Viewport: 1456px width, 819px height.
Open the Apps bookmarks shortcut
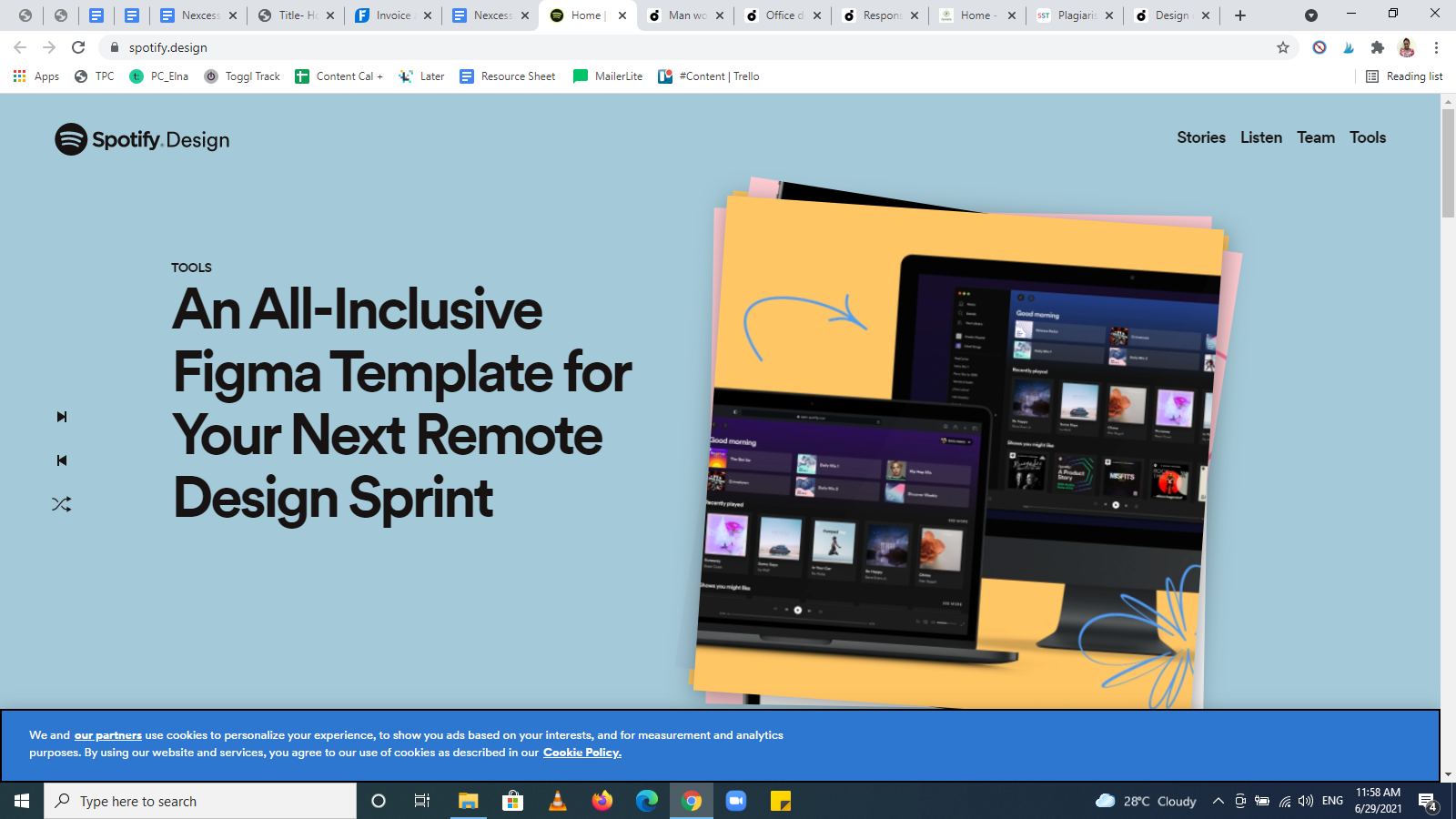(36, 76)
